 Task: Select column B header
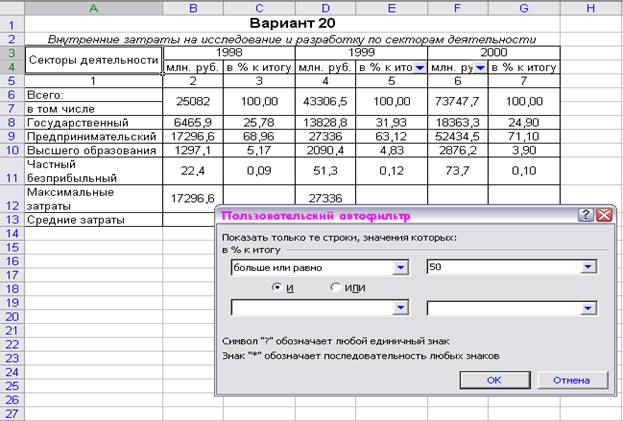[193, 8]
